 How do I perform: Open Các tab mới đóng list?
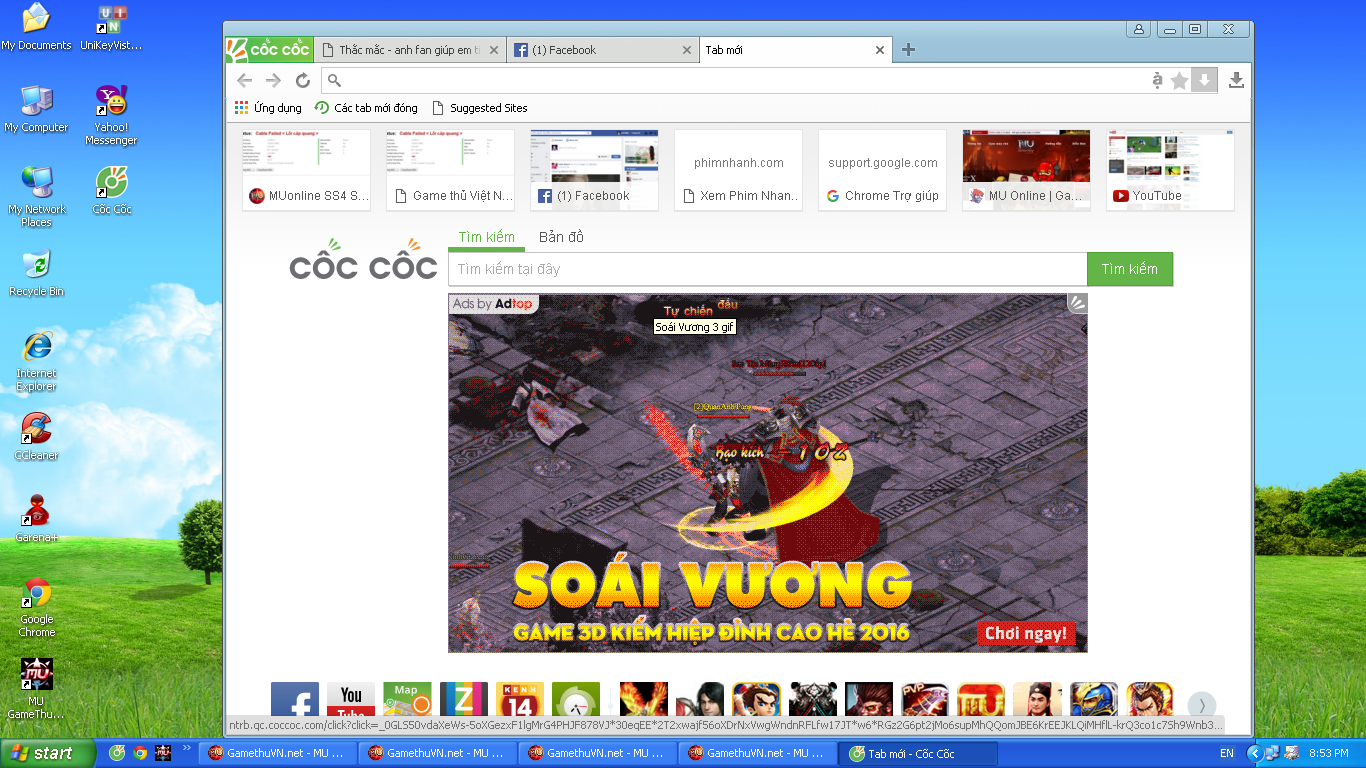point(366,108)
